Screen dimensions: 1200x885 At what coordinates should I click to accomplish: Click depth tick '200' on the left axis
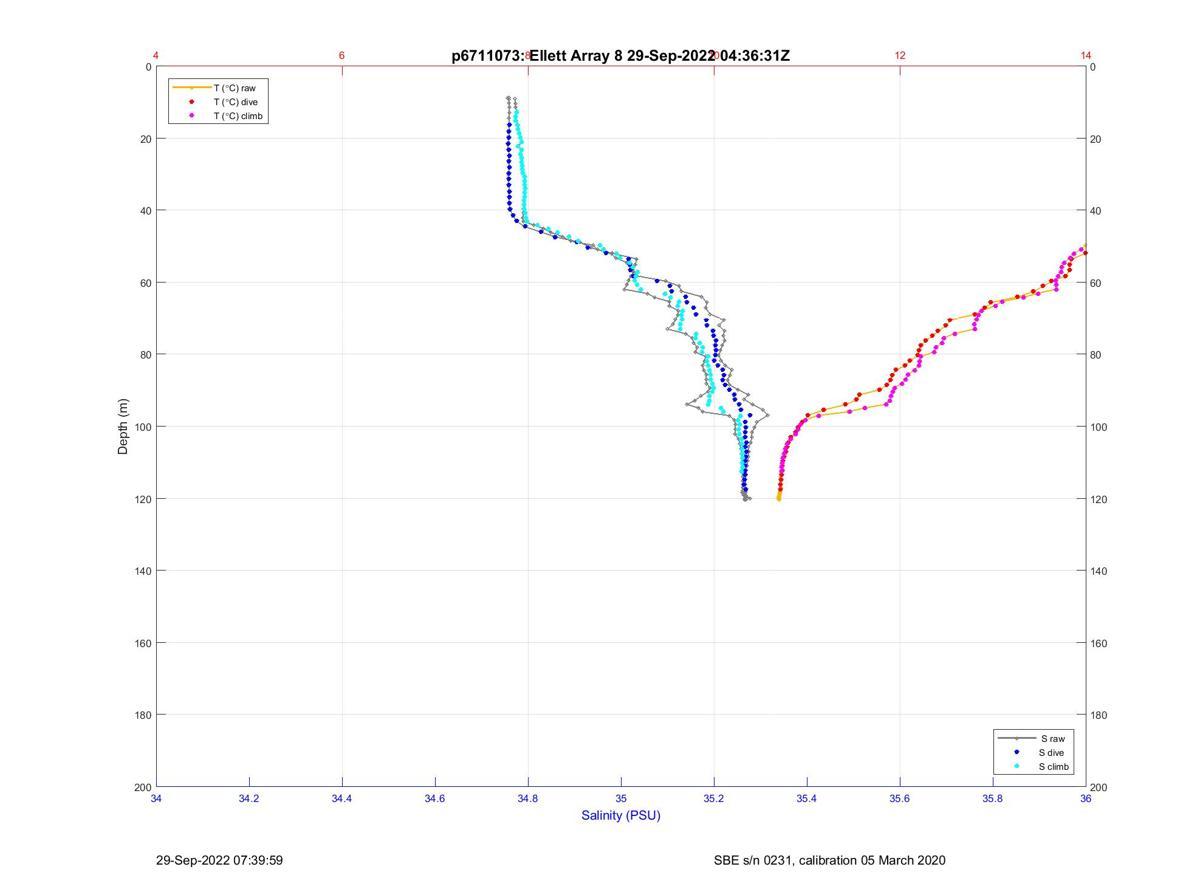142,787
